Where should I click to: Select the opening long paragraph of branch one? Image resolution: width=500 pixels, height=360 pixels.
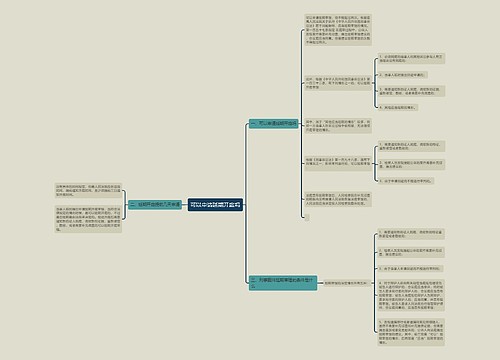coord(338,30)
